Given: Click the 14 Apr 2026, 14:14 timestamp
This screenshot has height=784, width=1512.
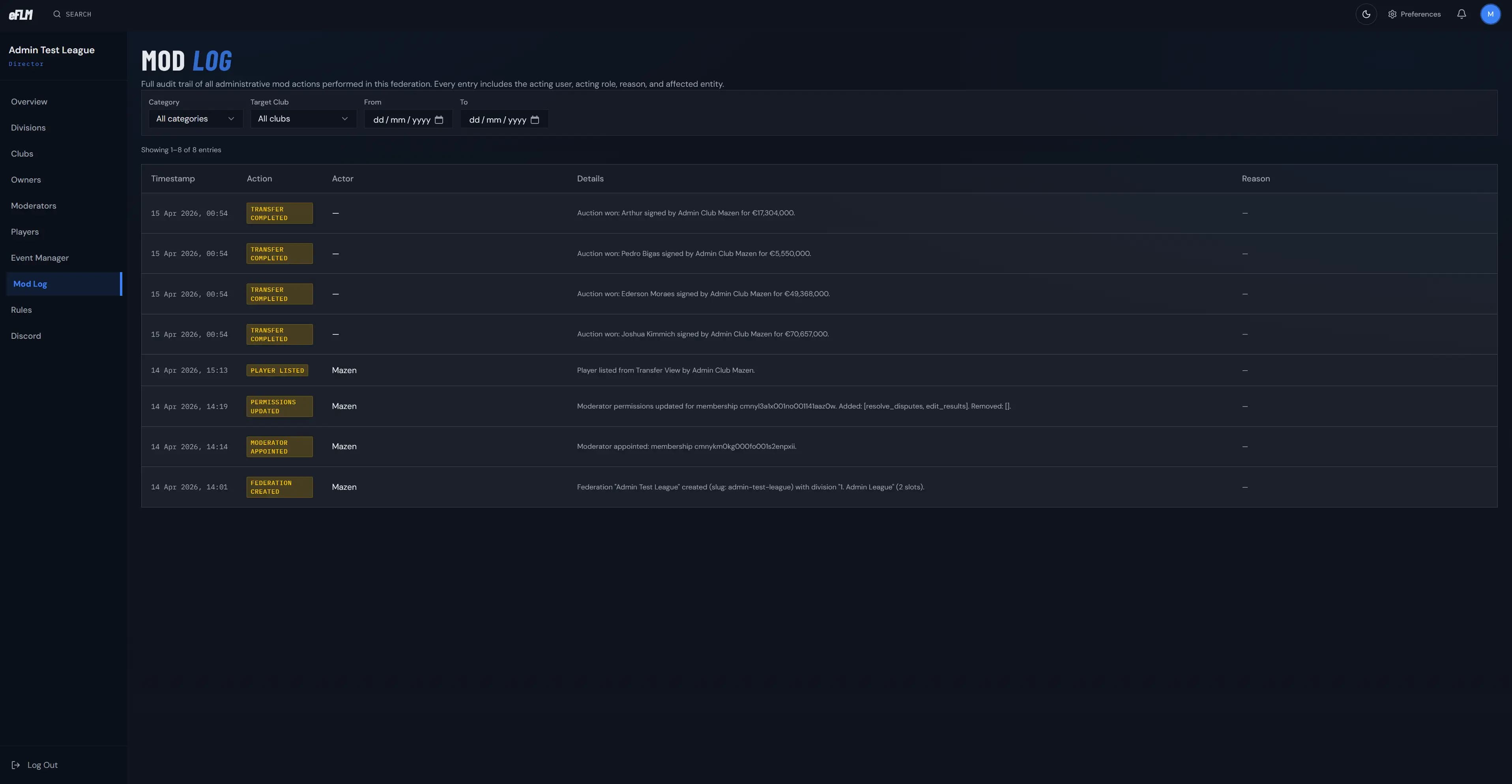Looking at the screenshot, I should click(x=189, y=446).
